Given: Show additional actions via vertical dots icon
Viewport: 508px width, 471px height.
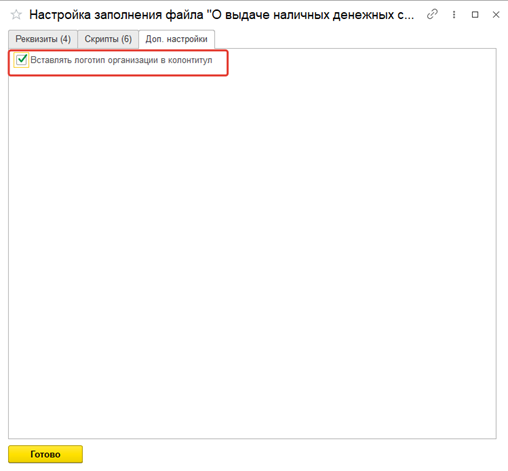Looking at the screenshot, I should click(454, 15).
